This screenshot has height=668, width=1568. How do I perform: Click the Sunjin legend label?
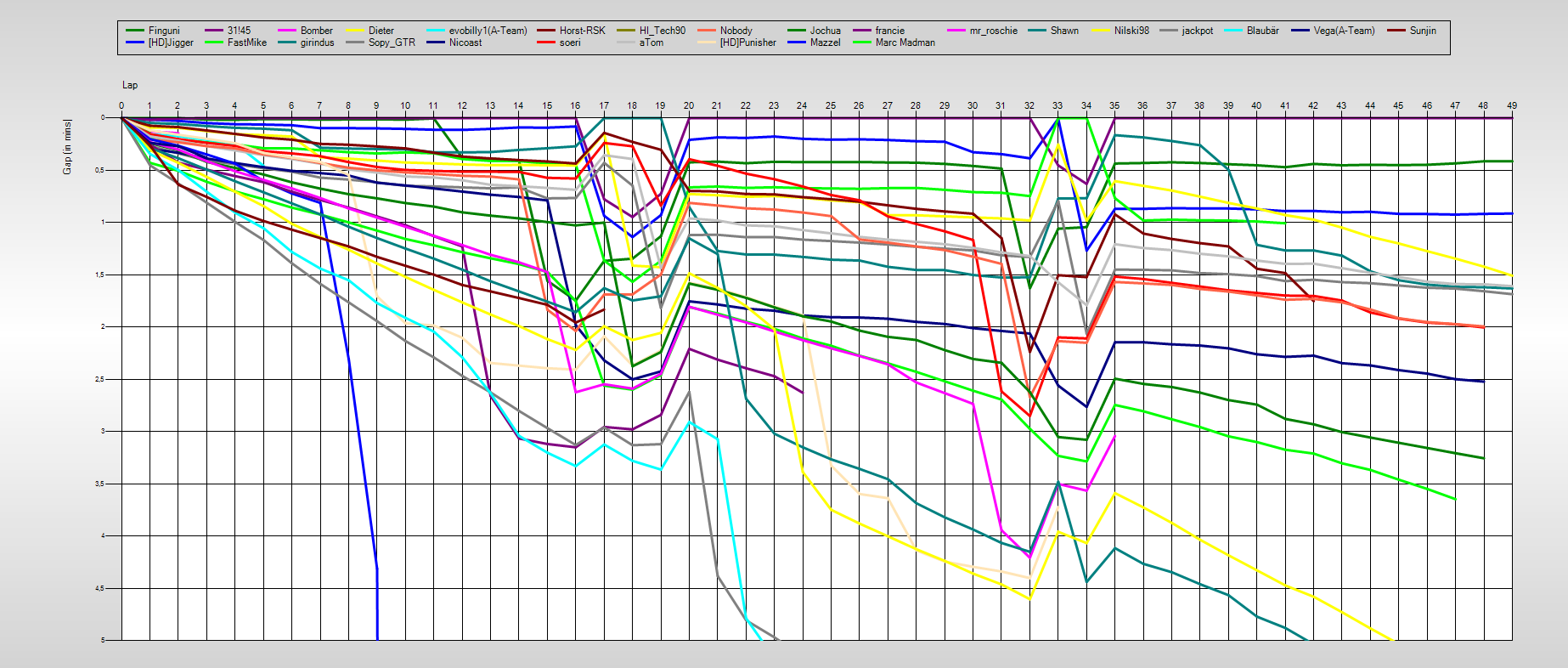pos(1423,31)
